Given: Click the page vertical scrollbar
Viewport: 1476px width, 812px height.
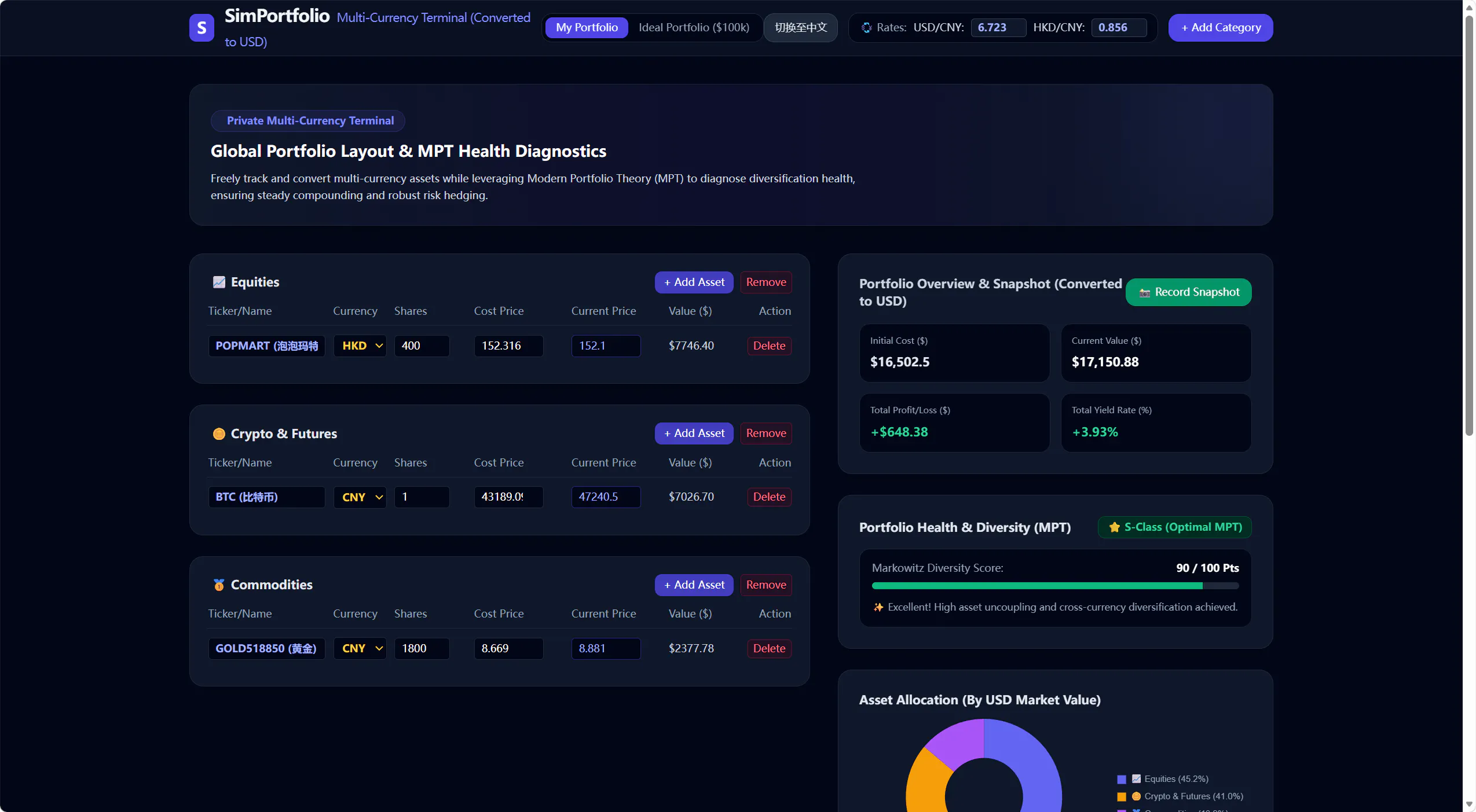Looking at the screenshot, I should [x=1469, y=226].
